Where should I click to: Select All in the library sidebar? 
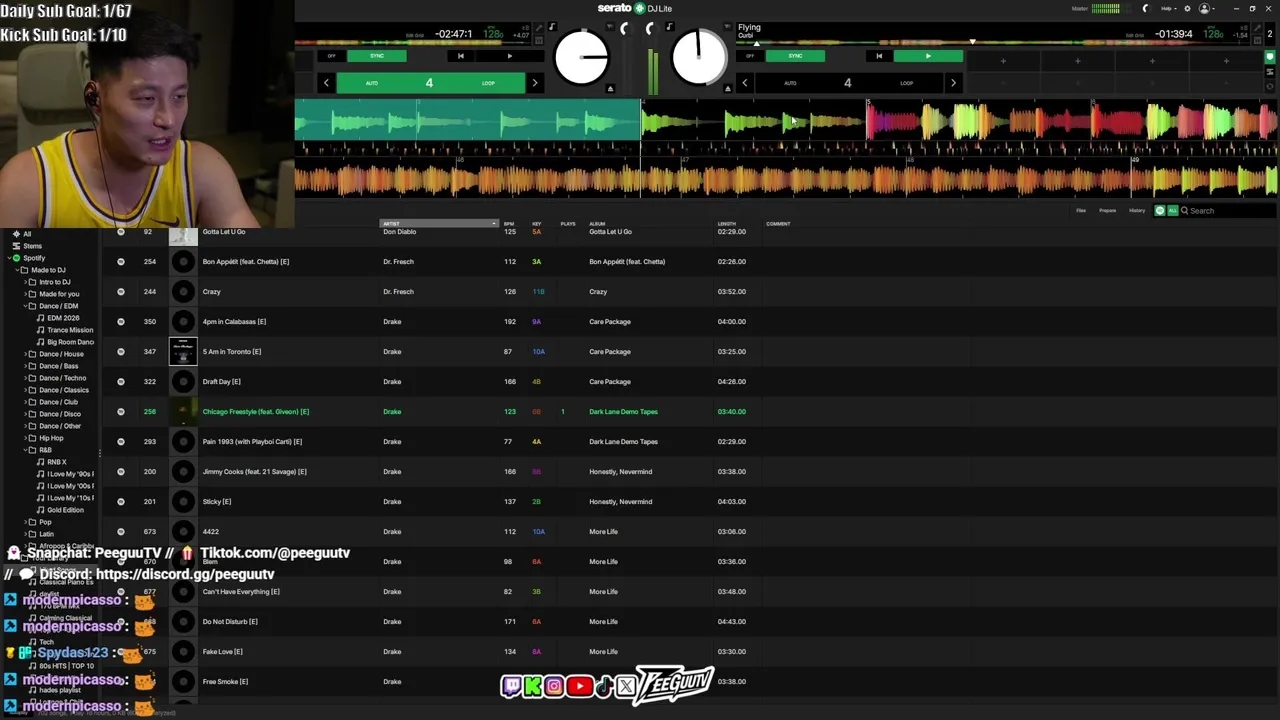pyautogui.click(x=27, y=234)
